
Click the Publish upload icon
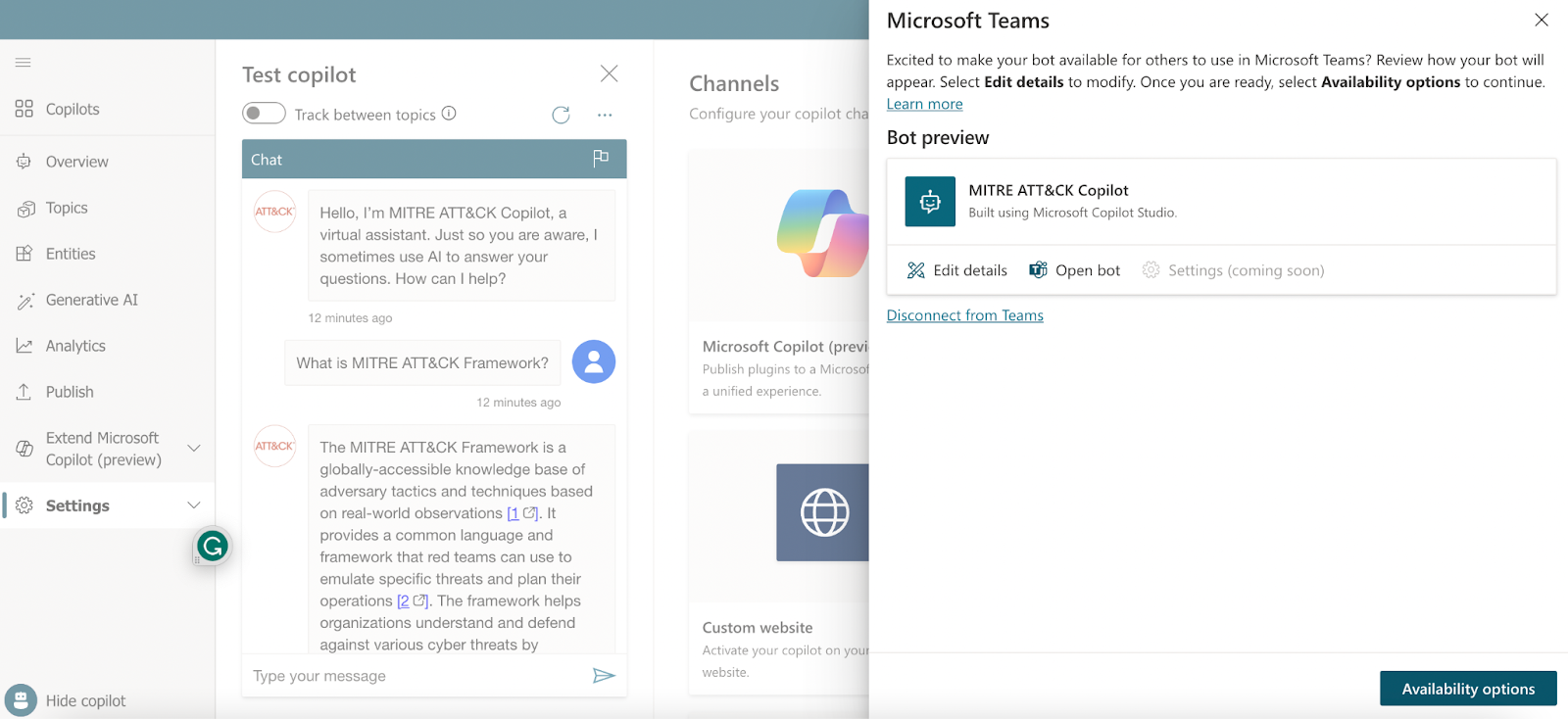point(24,392)
